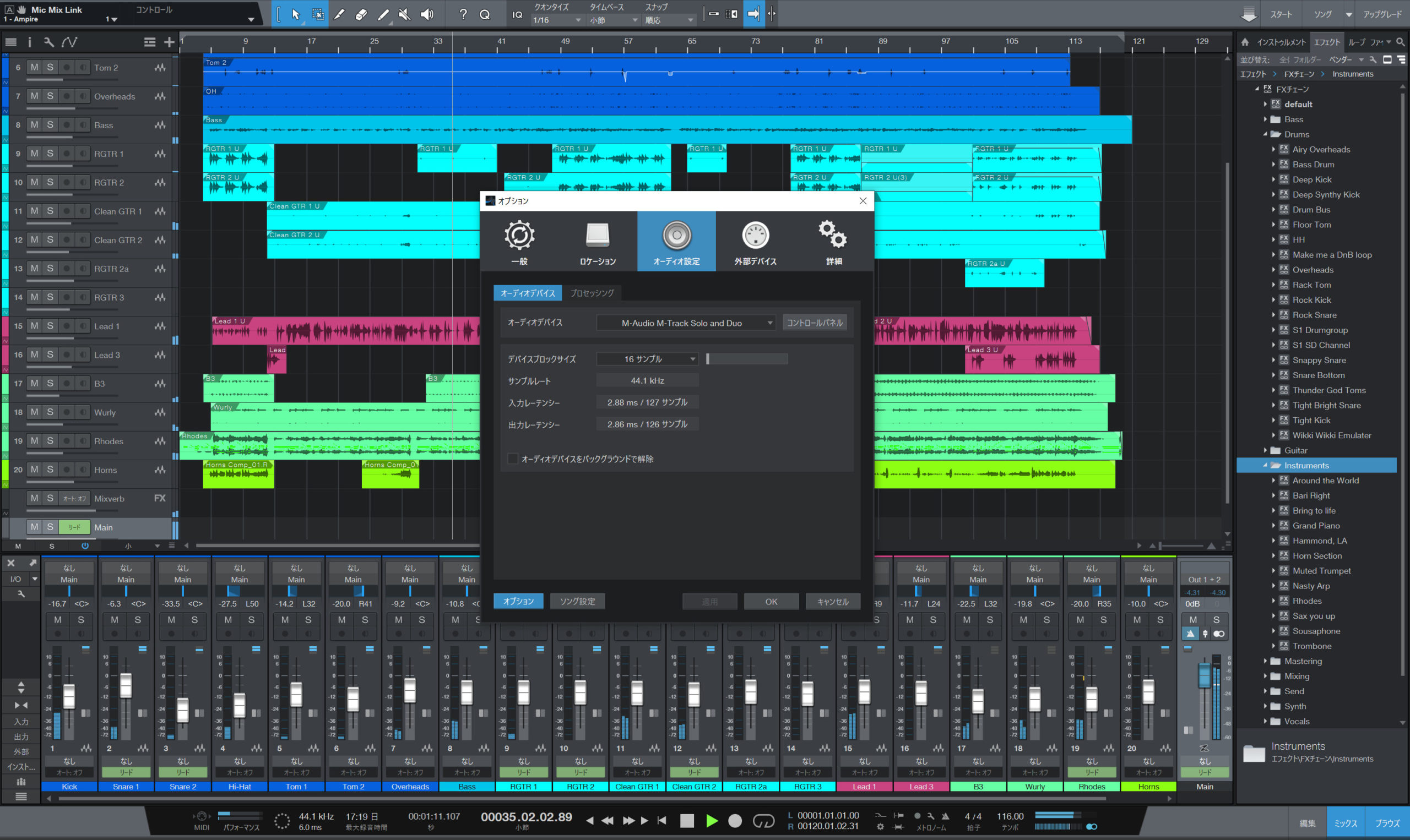Image resolution: width=1410 pixels, height=840 pixels.
Task: Solo the Snare 1 mixer channel
Action: 138,620
